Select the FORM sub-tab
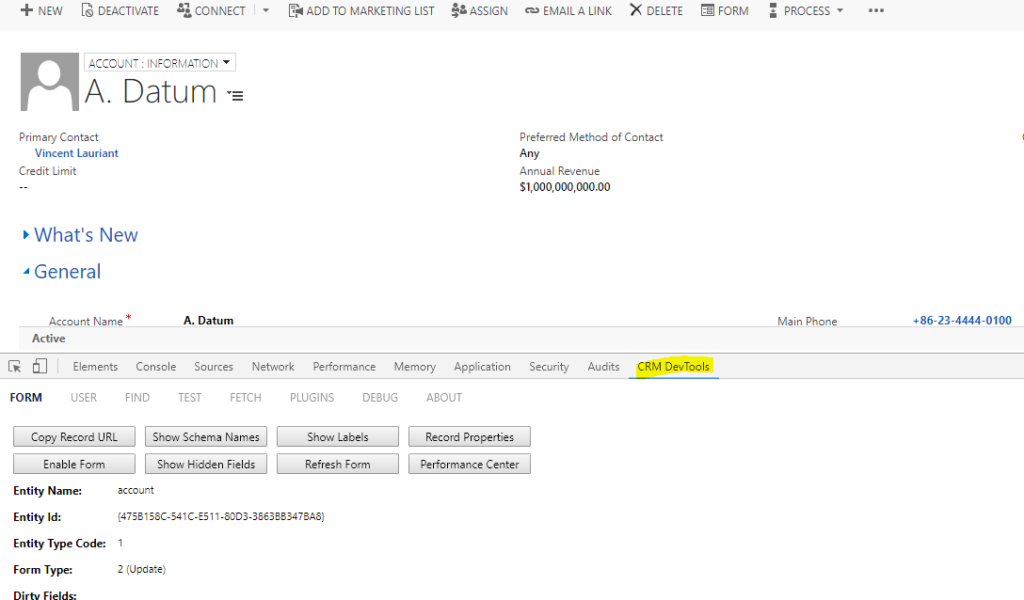Viewport: 1024px width, 600px height. [x=26, y=398]
